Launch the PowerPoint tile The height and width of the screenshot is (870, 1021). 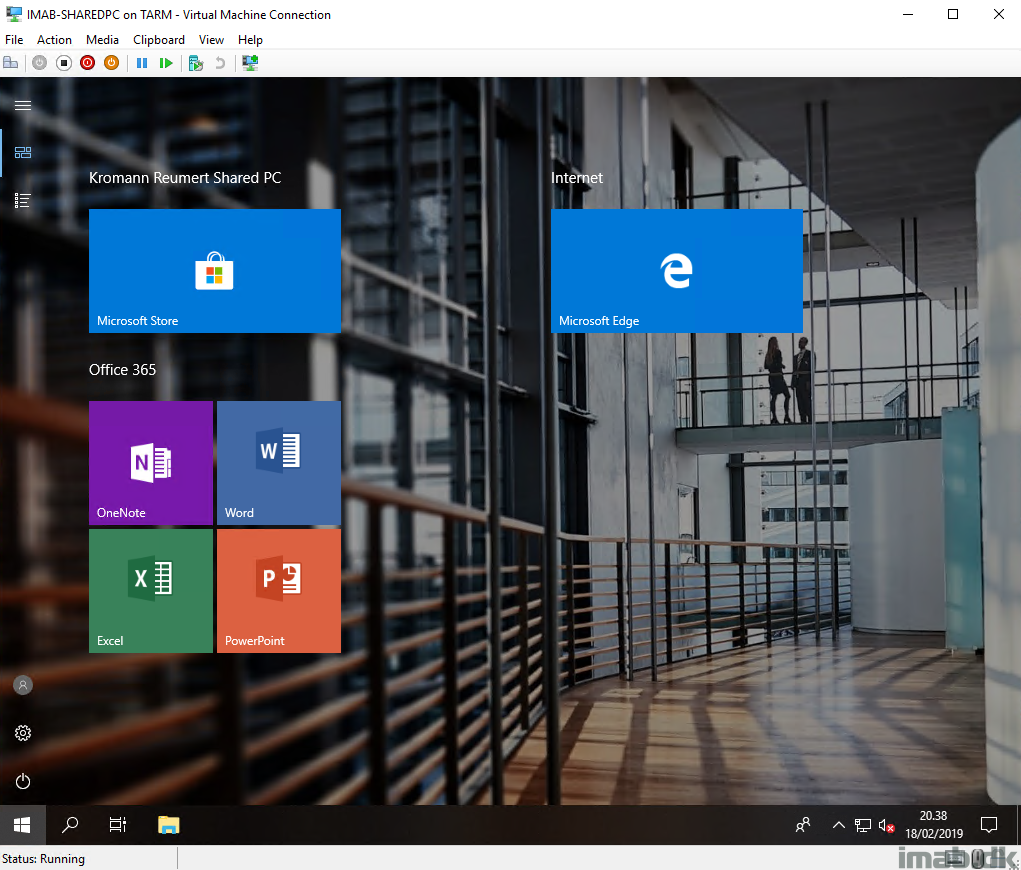click(279, 591)
